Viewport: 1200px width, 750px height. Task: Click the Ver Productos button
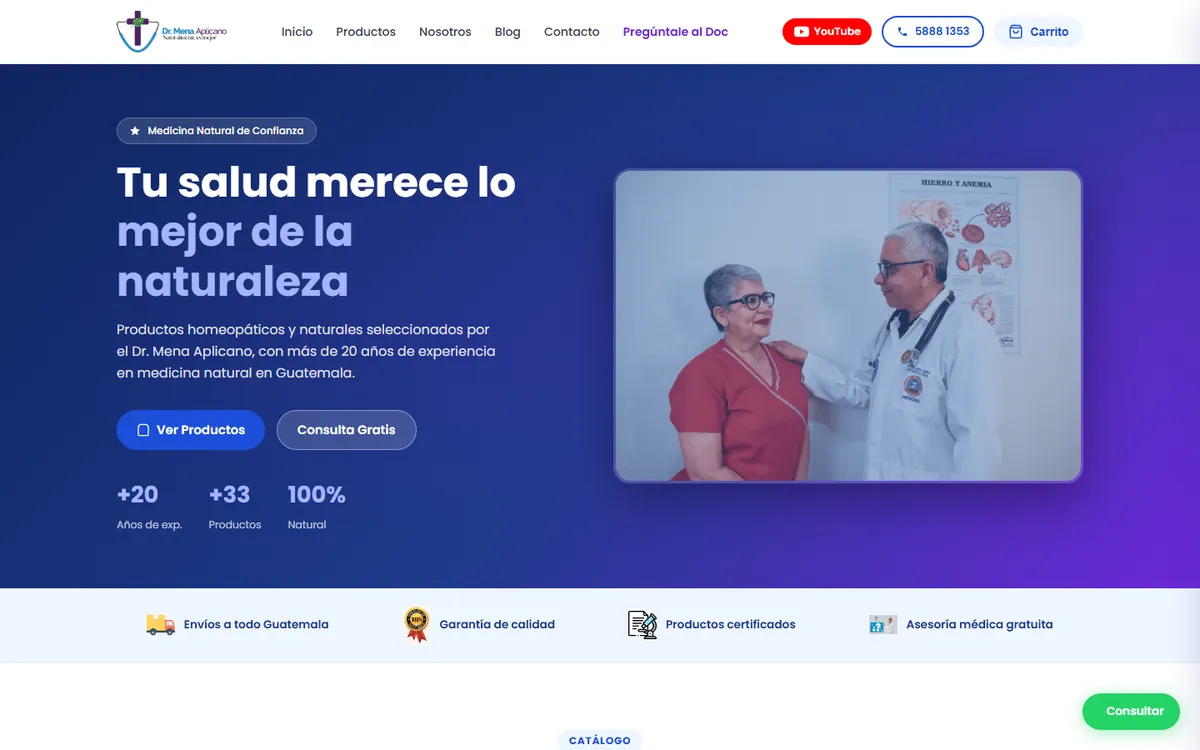(191, 430)
